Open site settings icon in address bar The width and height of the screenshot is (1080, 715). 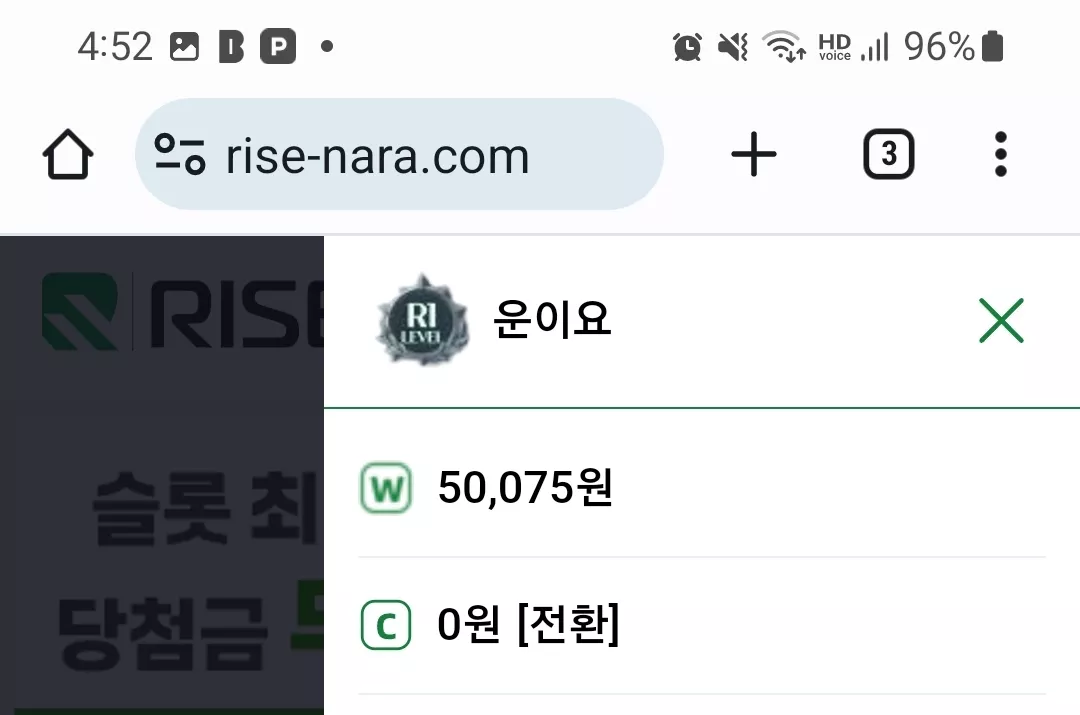click(x=180, y=154)
